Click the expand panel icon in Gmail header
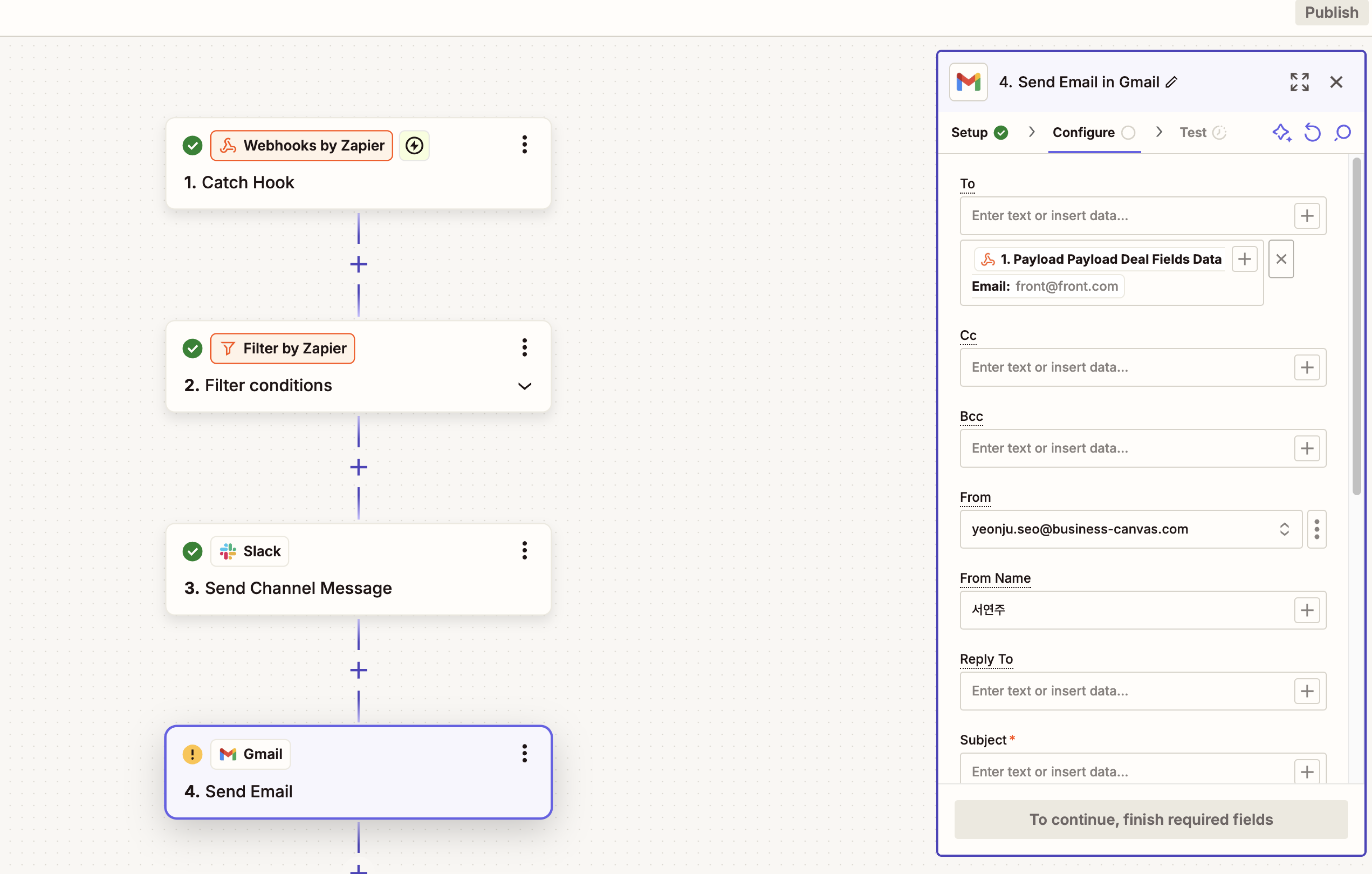Screen dimensions: 1372x874 (1299, 82)
